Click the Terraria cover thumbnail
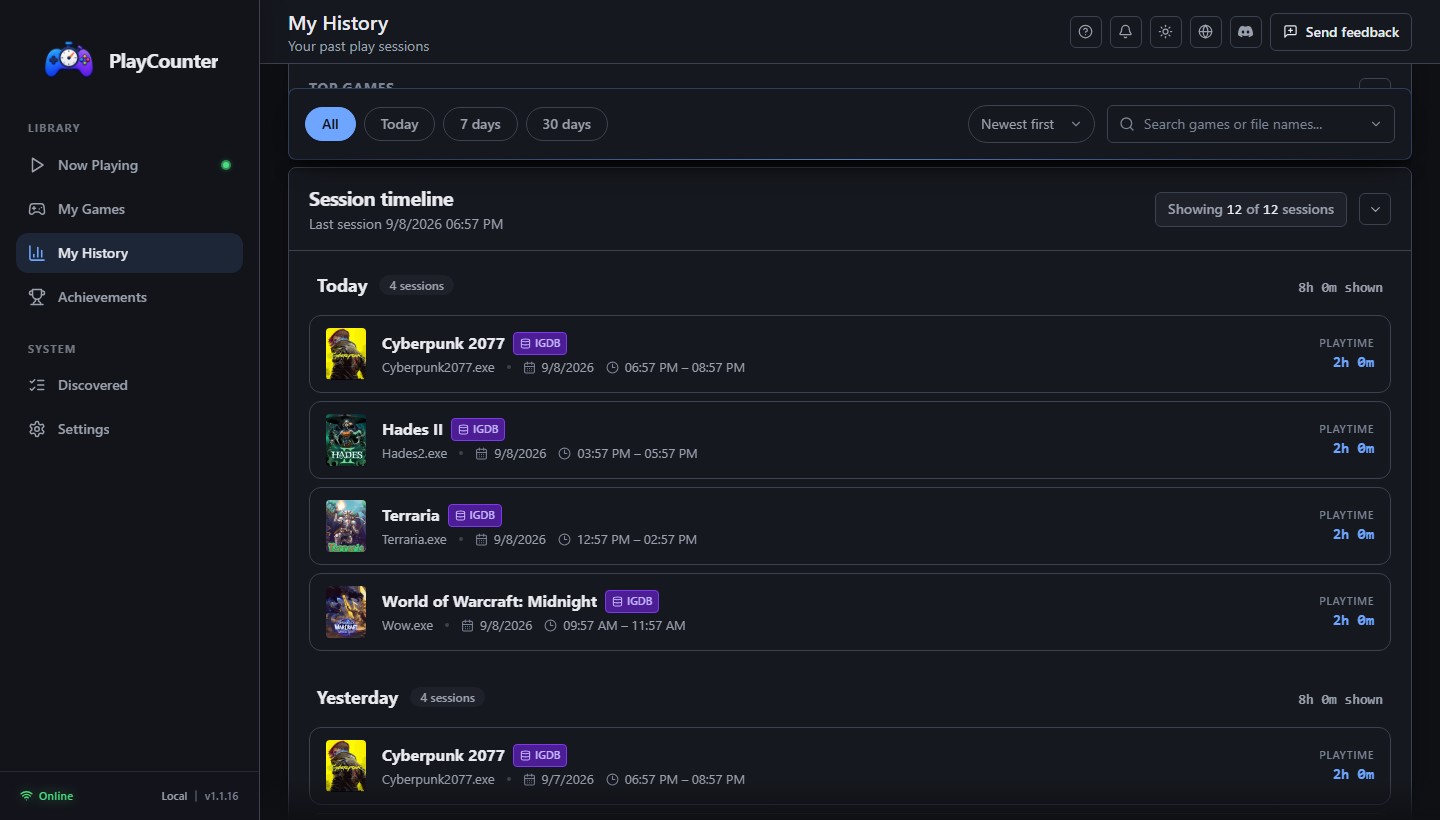This screenshot has height=820, width=1440. coord(346,526)
